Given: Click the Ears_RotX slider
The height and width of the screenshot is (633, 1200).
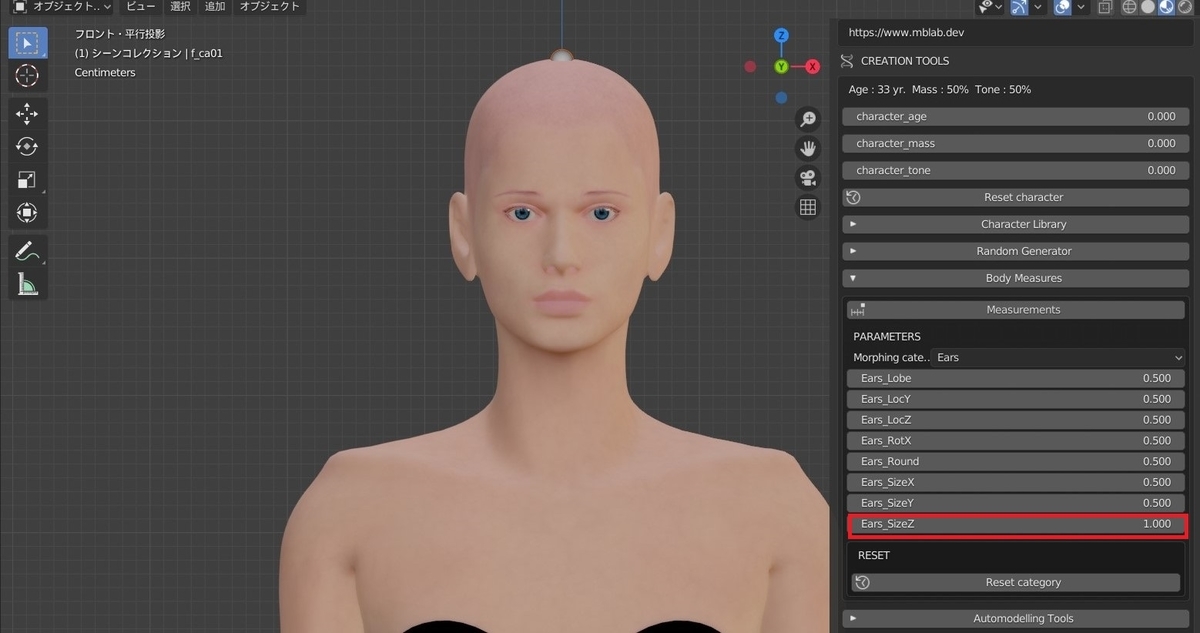Looking at the screenshot, I should 1016,440.
